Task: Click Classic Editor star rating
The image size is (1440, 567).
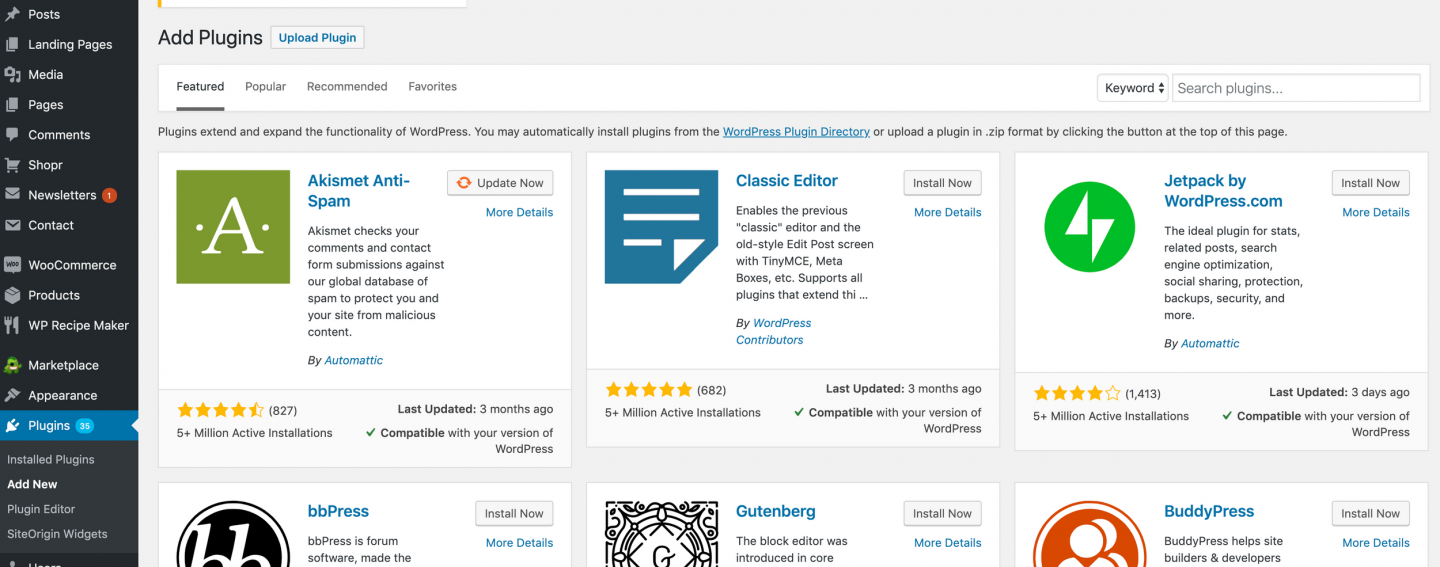Action: [x=648, y=390]
